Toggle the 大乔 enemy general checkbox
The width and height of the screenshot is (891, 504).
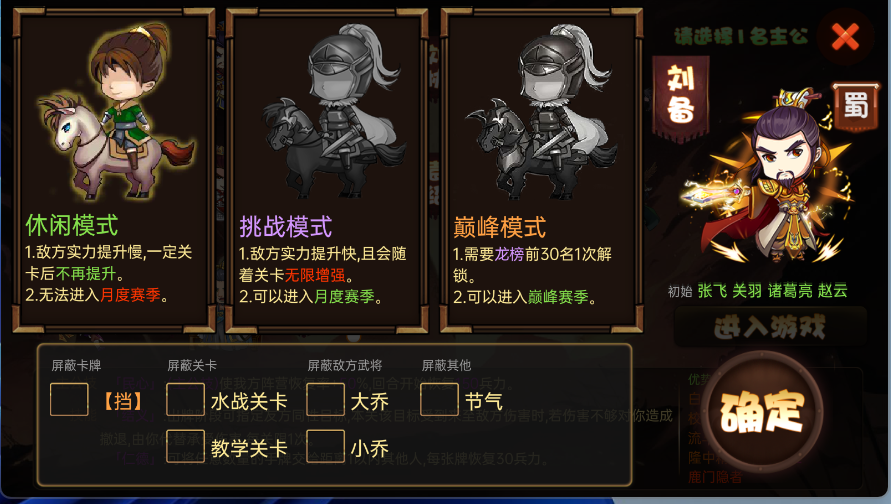(326, 399)
